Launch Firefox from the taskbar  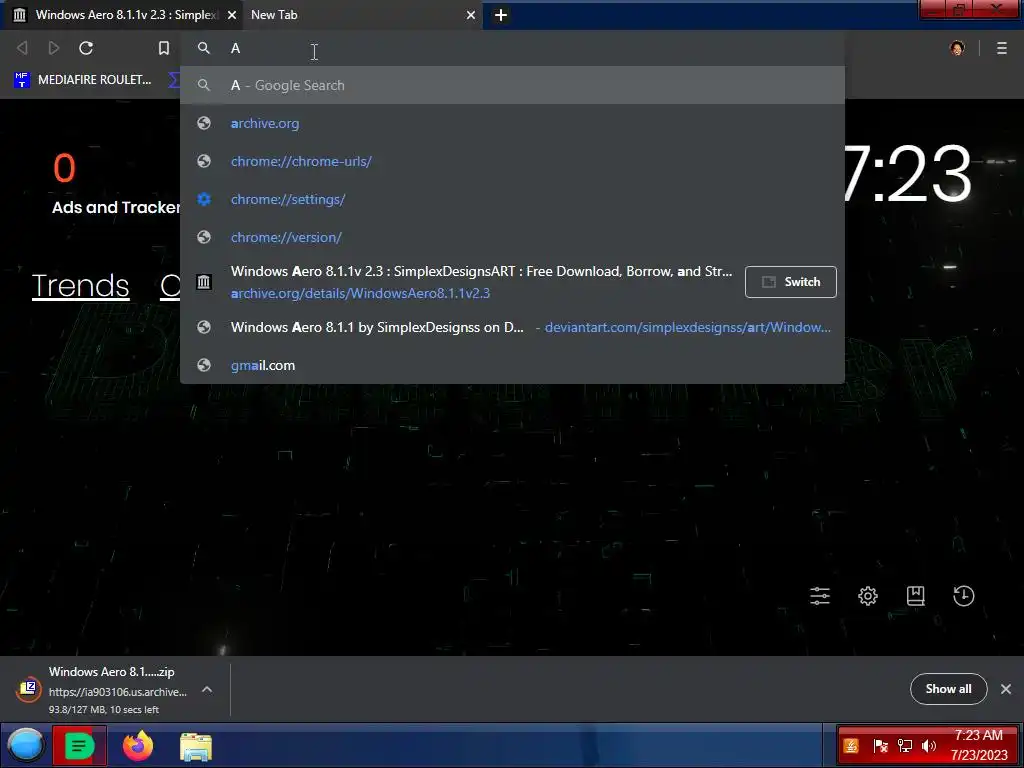coord(138,745)
